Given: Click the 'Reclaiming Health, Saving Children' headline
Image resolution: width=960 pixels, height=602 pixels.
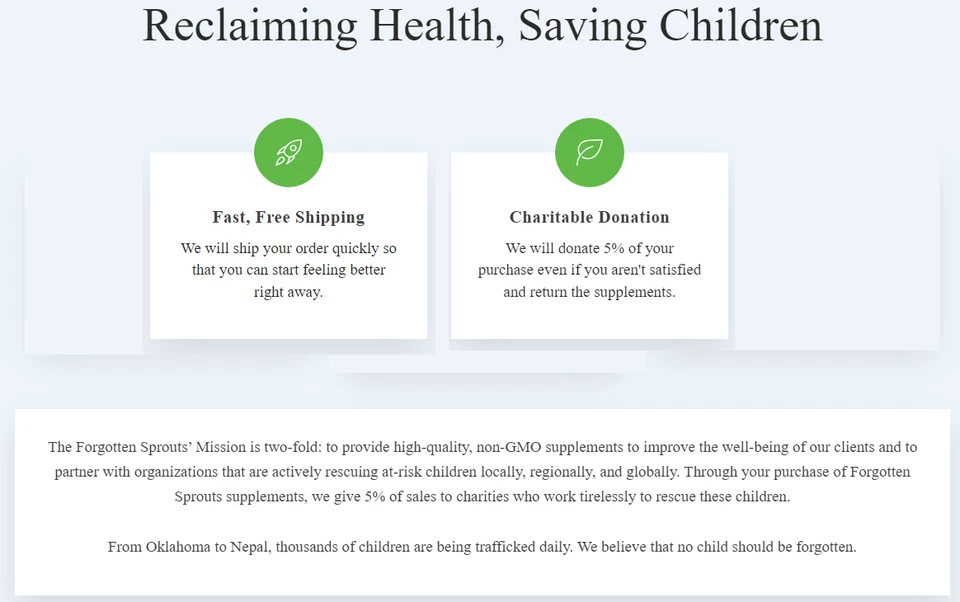Looking at the screenshot, I should pos(482,26).
